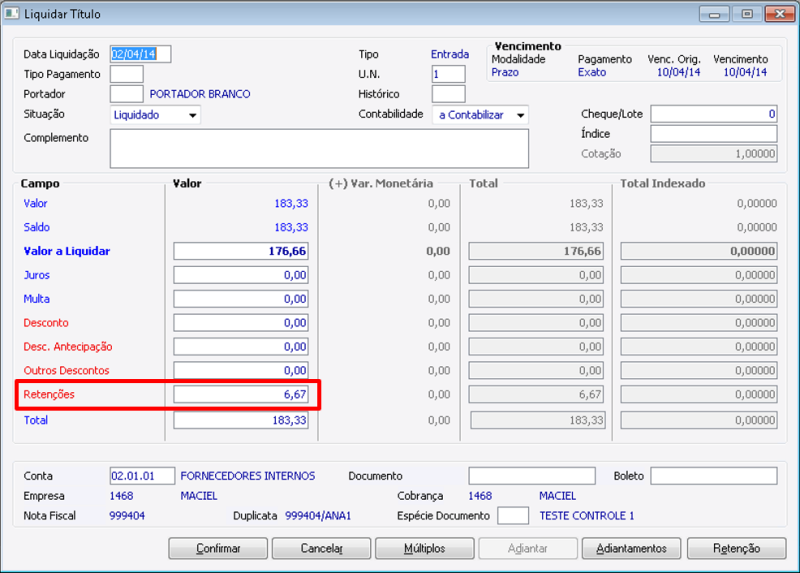Focus the Índice input field
Screen dimensions: 800x573
click(x=713, y=134)
